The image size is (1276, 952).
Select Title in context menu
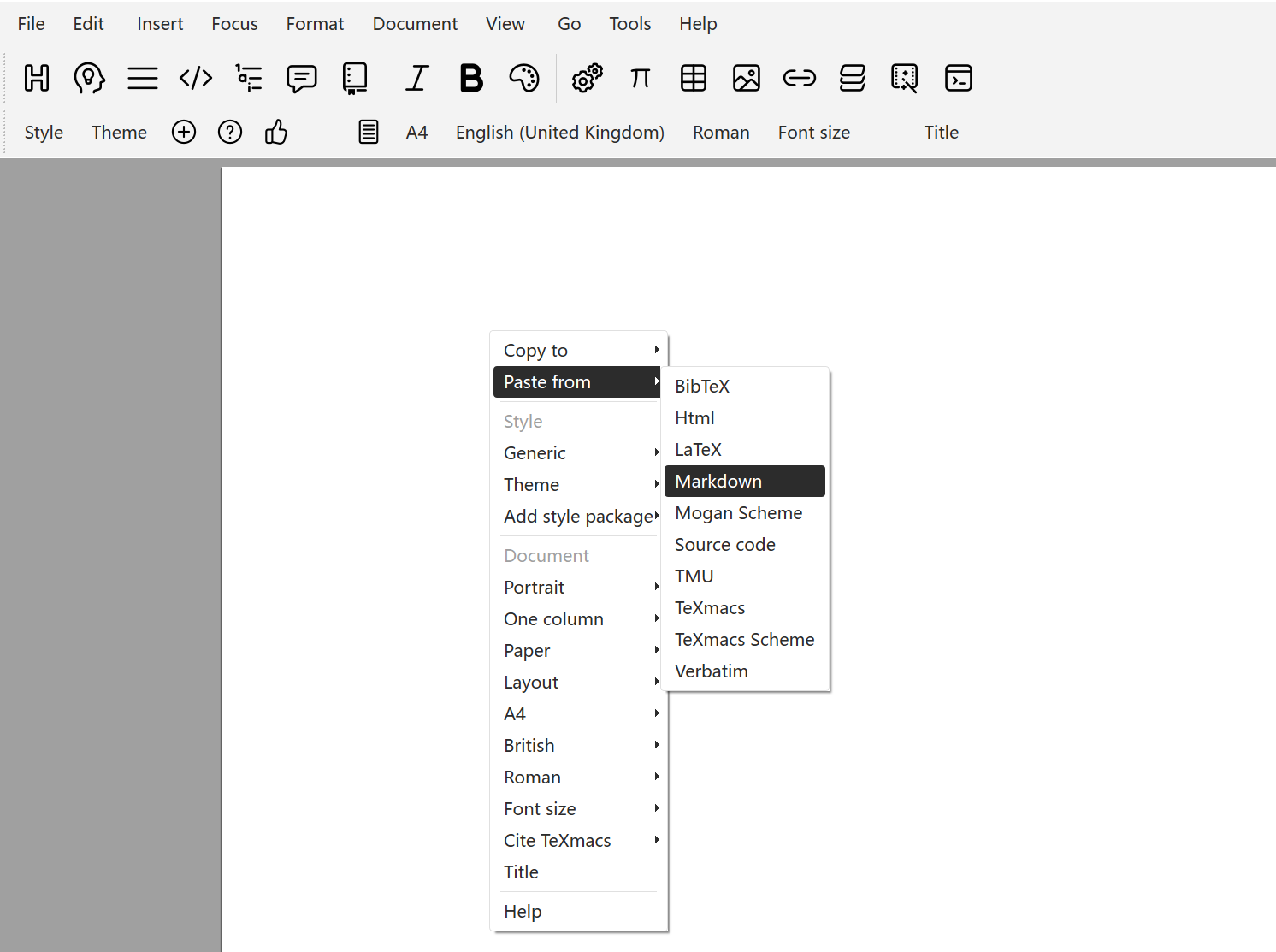pyautogui.click(x=579, y=872)
